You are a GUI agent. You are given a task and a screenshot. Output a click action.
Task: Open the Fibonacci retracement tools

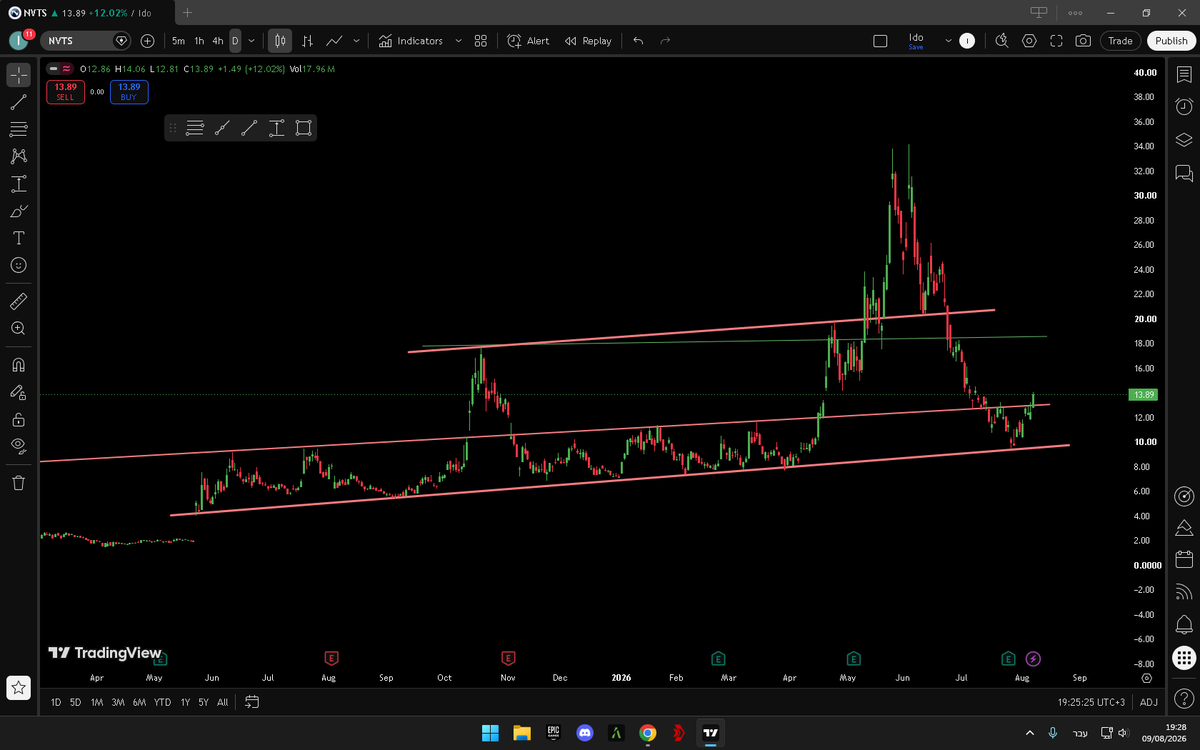tap(18, 129)
